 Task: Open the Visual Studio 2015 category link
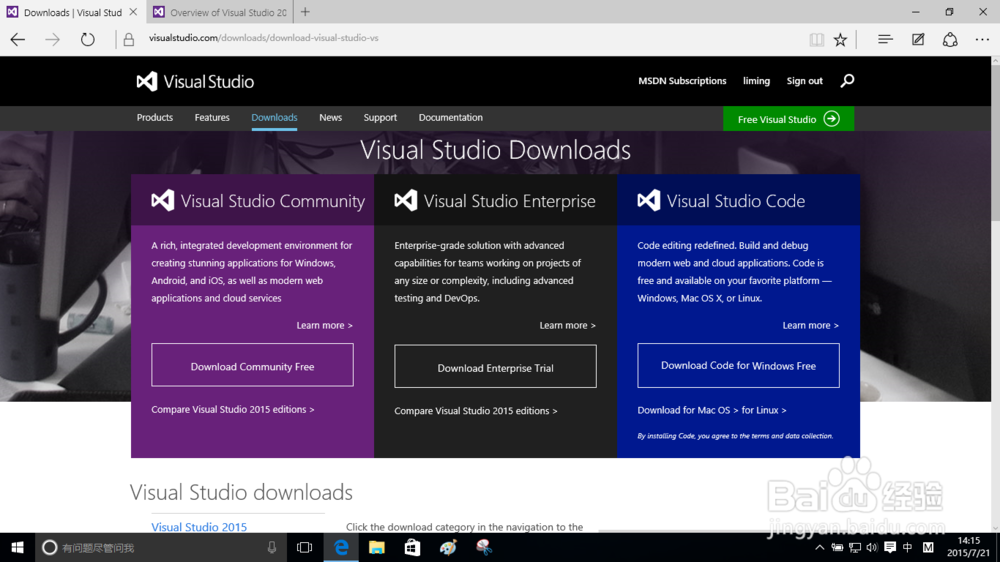click(199, 527)
